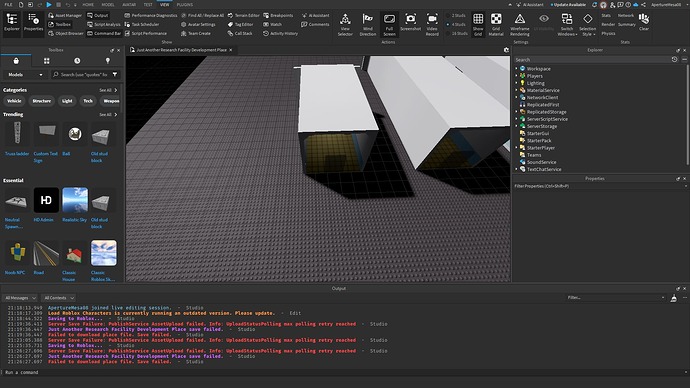Click the Explorer Search field
This screenshot has height=388, width=690.
click(592, 59)
